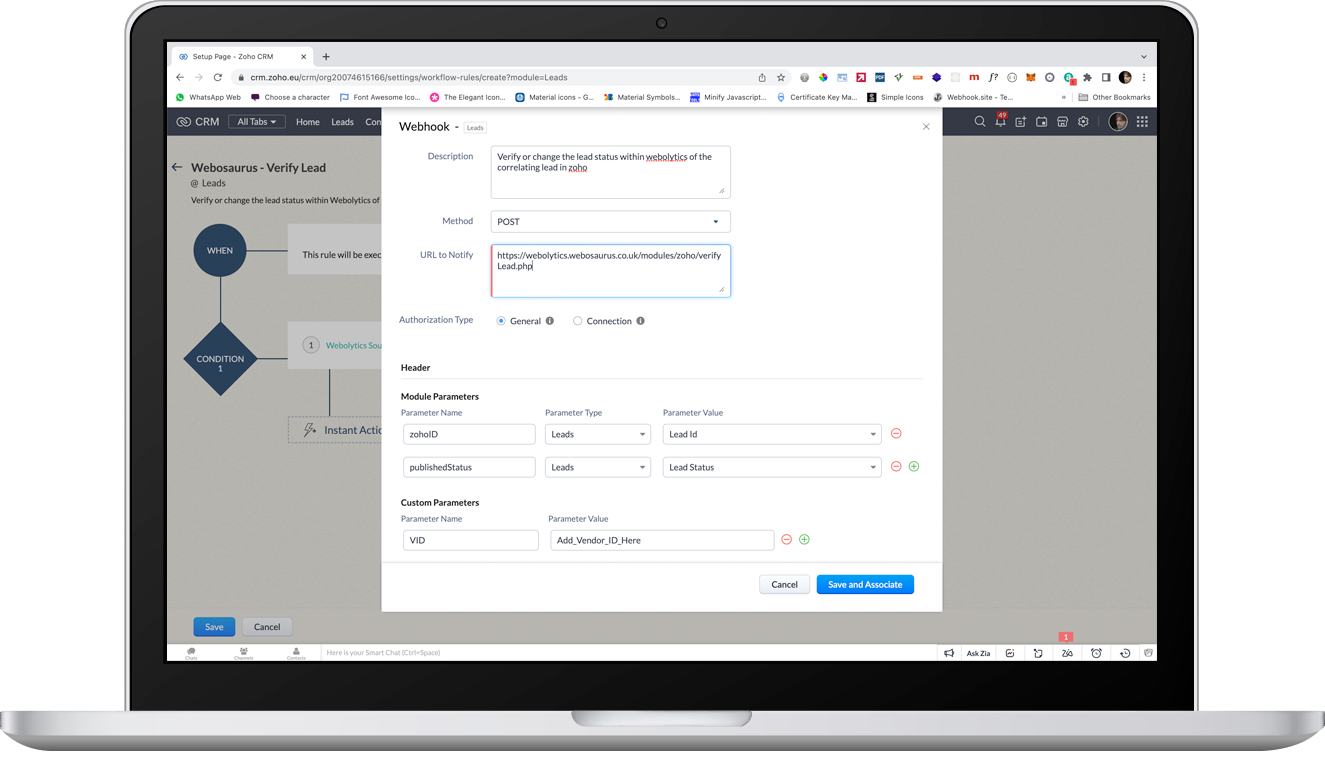The width and height of the screenshot is (1325, 780).
Task: Open the Simple Icons bookmark
Action: click(895, 97)
